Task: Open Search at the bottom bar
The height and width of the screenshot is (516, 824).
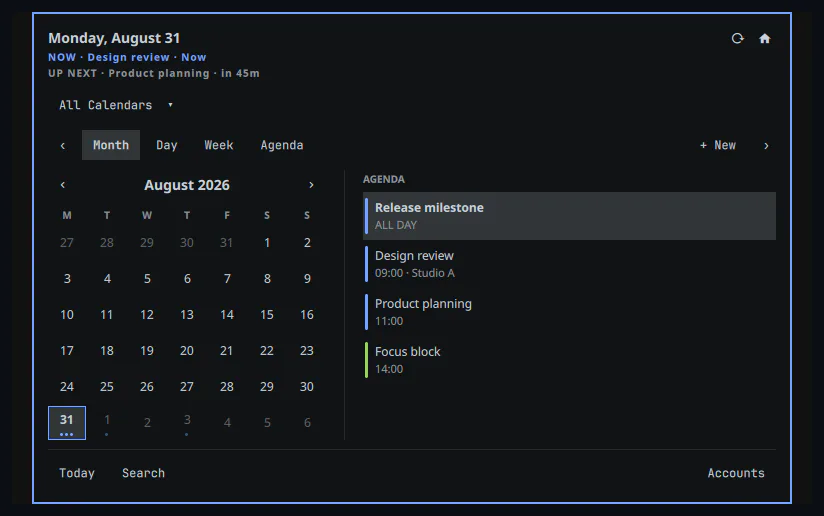Action: (143, 473)
